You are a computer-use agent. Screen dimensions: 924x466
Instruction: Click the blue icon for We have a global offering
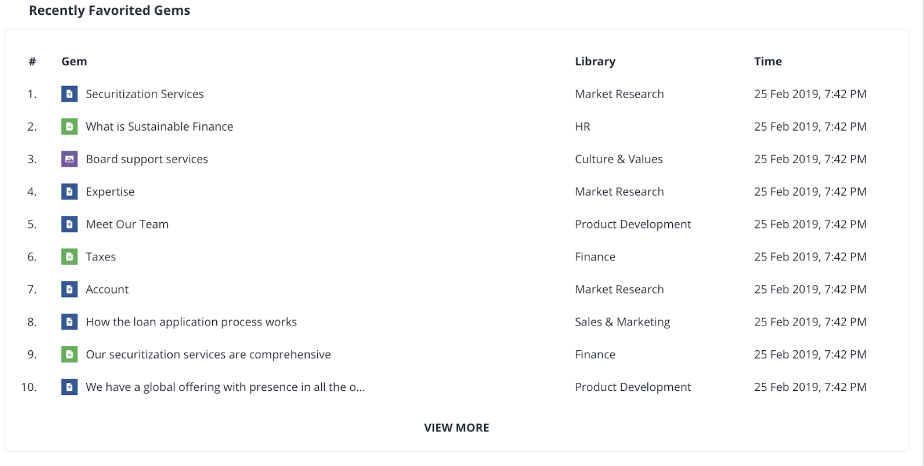pos(70,386)
